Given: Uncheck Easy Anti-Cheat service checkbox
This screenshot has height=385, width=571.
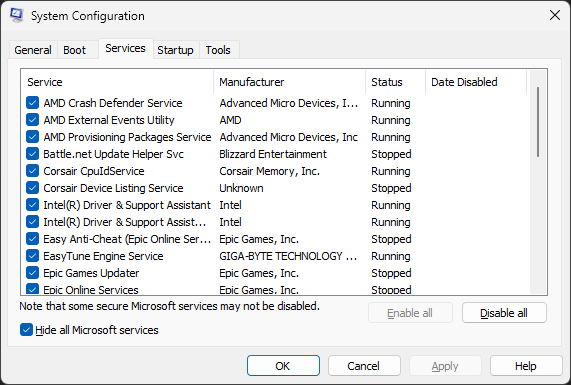Looking at the screenshot, I should [x=32, y=239].
